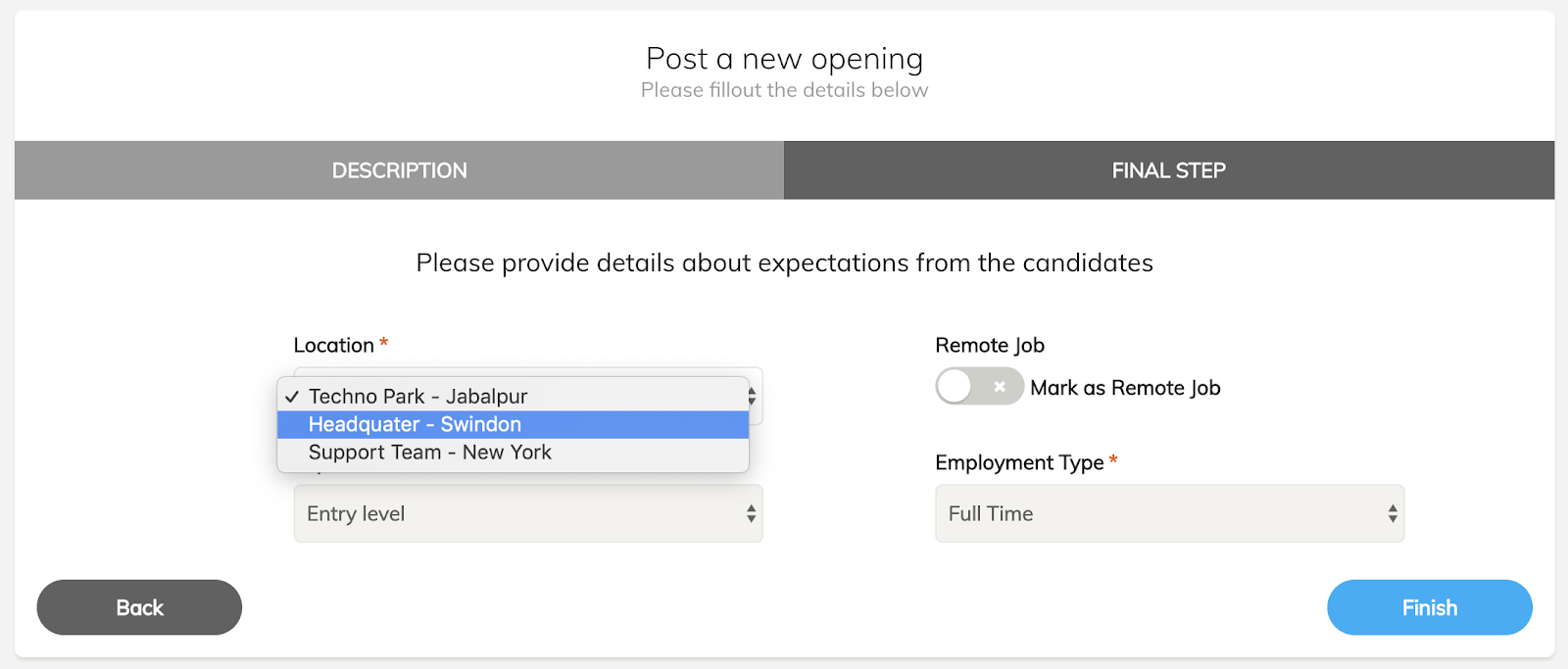
Task: Click the Finish button
Action: (1429, 607)
